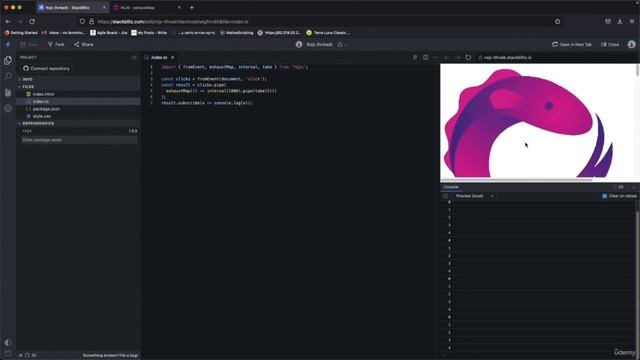Select the index.ts editor tab
Viewport: 640px width, 360px height.
pos(158,58)
